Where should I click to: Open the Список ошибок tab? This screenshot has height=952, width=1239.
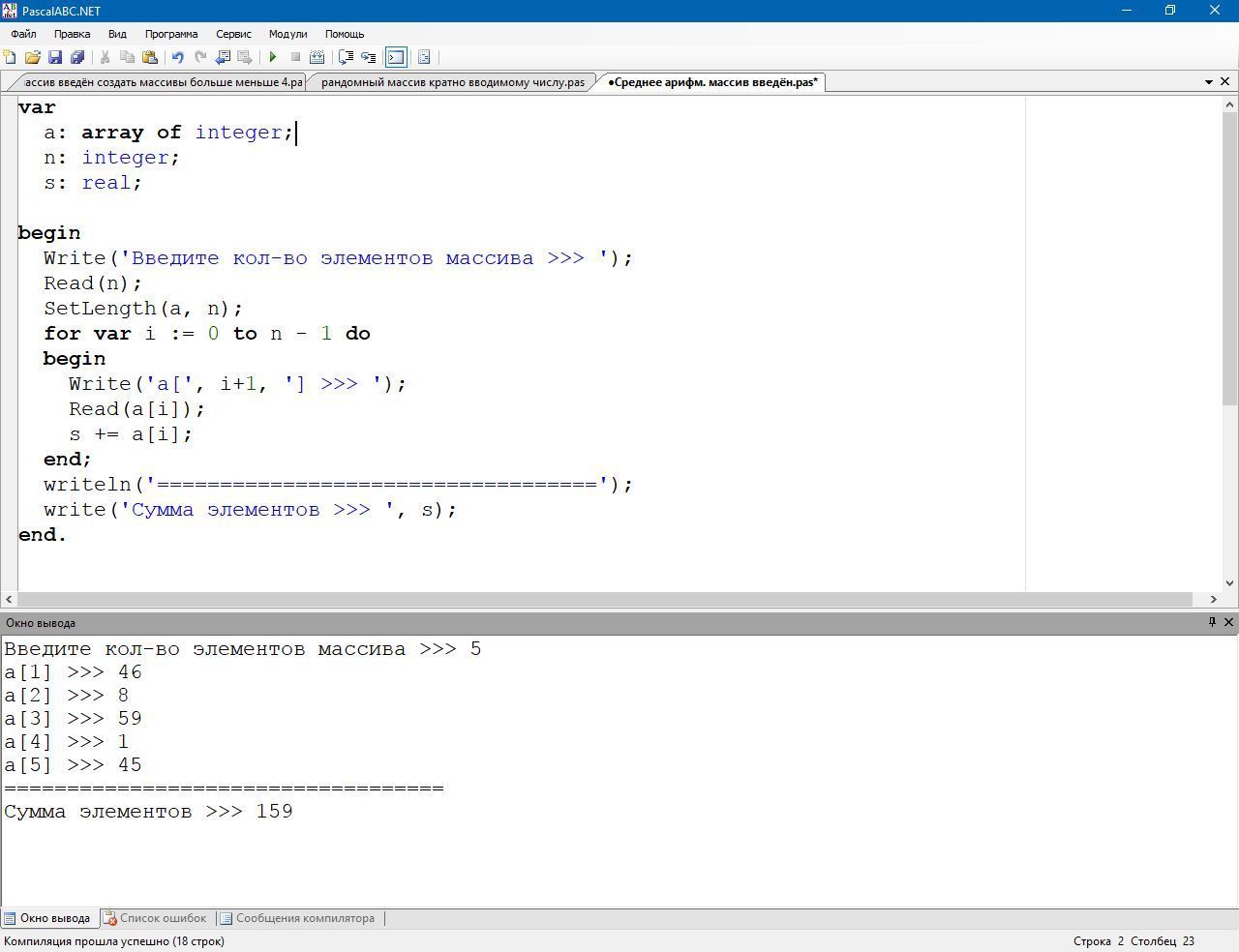pos(155,918)
